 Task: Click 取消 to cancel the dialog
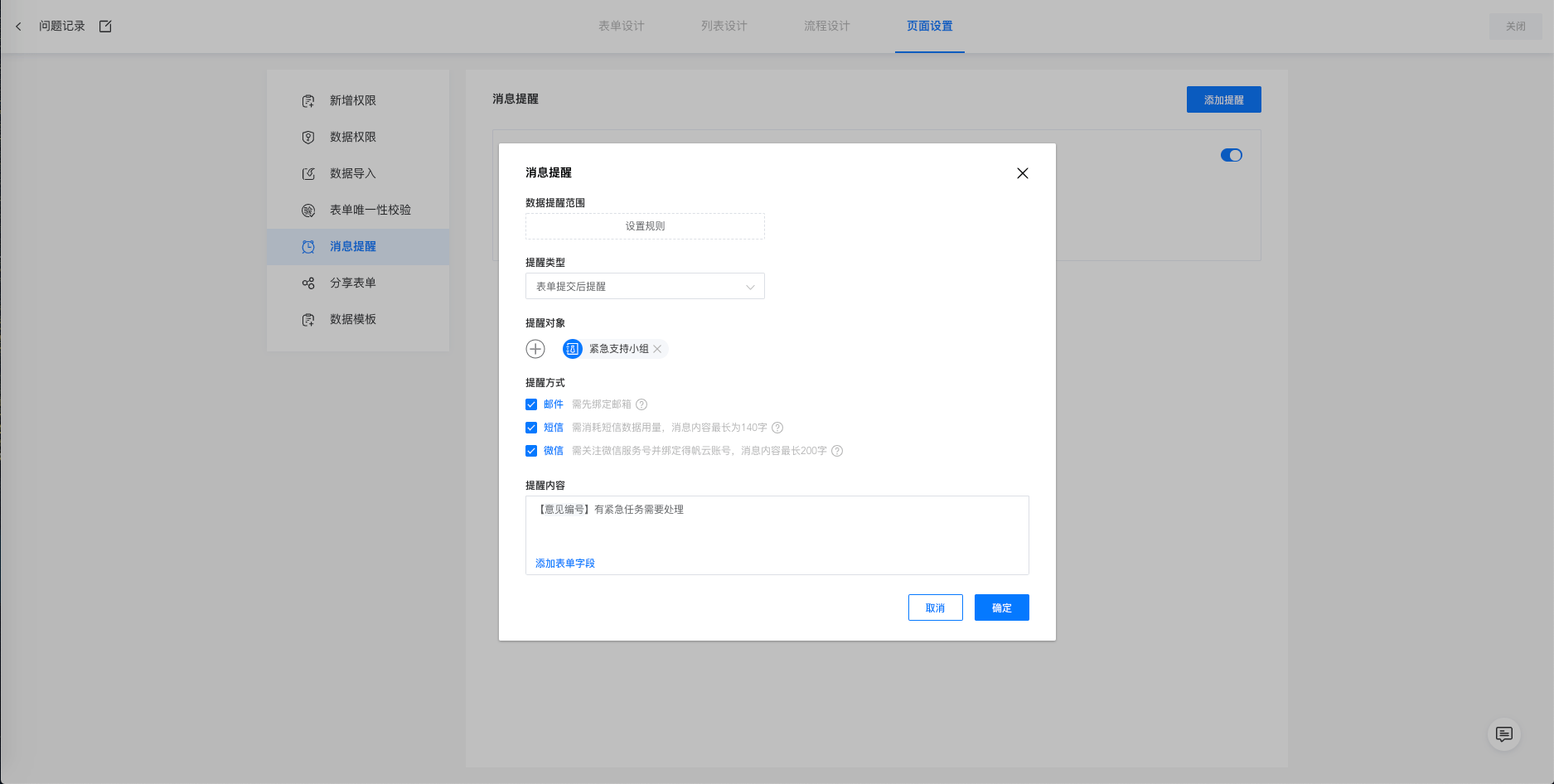[x=936, y=607]
